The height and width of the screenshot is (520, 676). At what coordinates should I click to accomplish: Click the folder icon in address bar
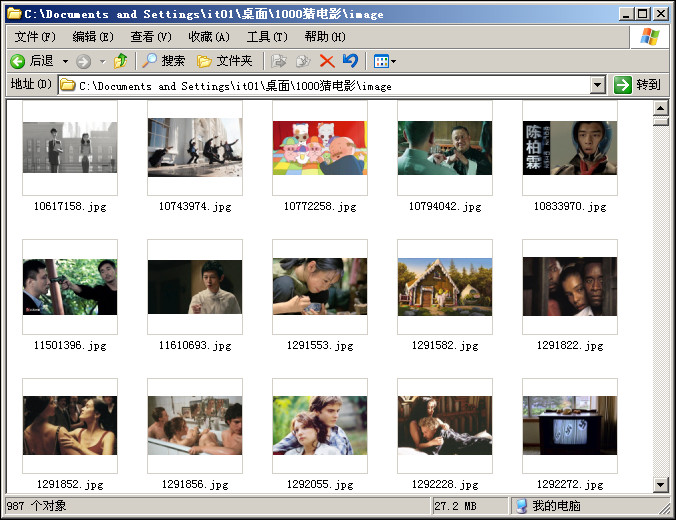67,85
